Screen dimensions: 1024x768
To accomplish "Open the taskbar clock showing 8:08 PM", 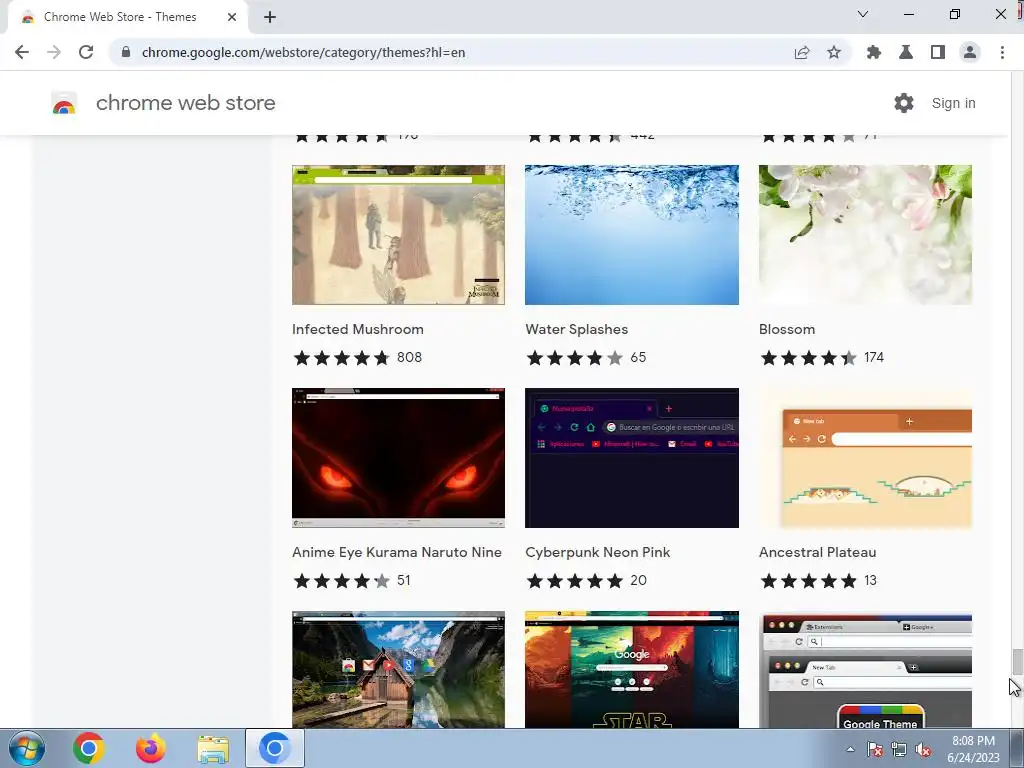I will pyautogui.click(x=973, y=749).
